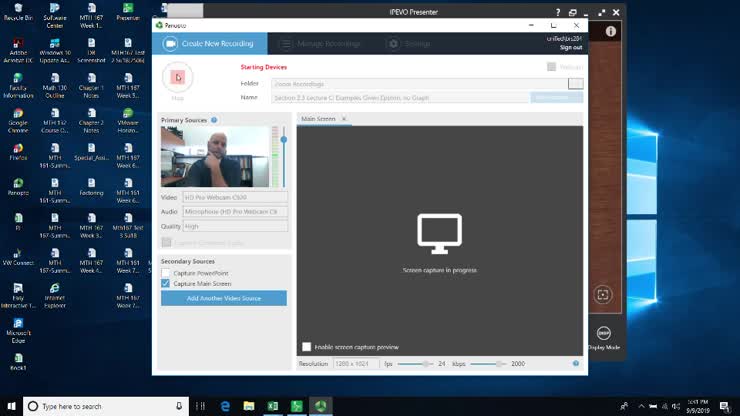Screen dimensions: 740x416
Task: Enable screen capture preview checkbox
Action: pos(306,347)
